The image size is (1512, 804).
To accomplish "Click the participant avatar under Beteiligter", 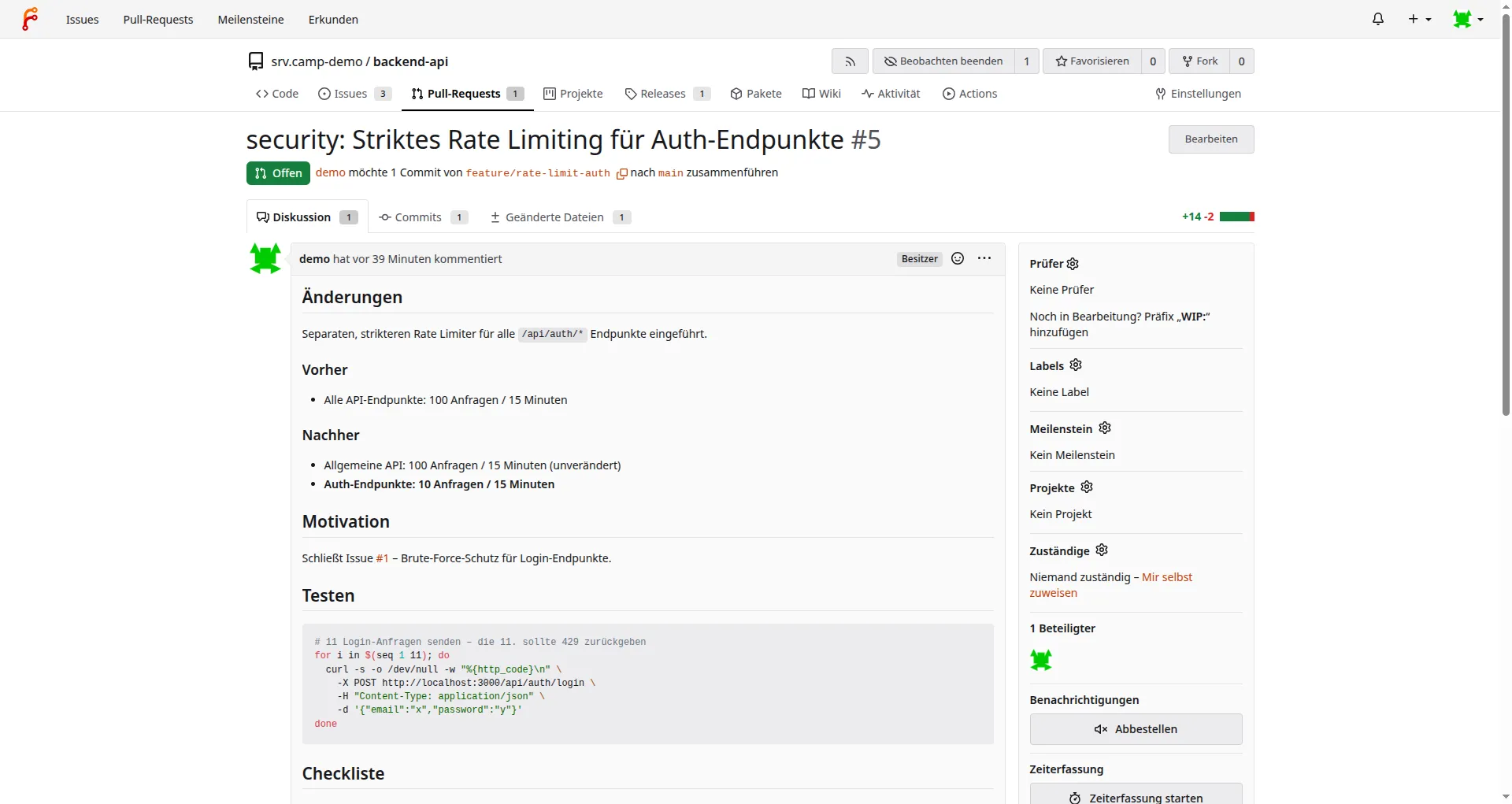I will pyautogui.click(x=1041, y=660).
